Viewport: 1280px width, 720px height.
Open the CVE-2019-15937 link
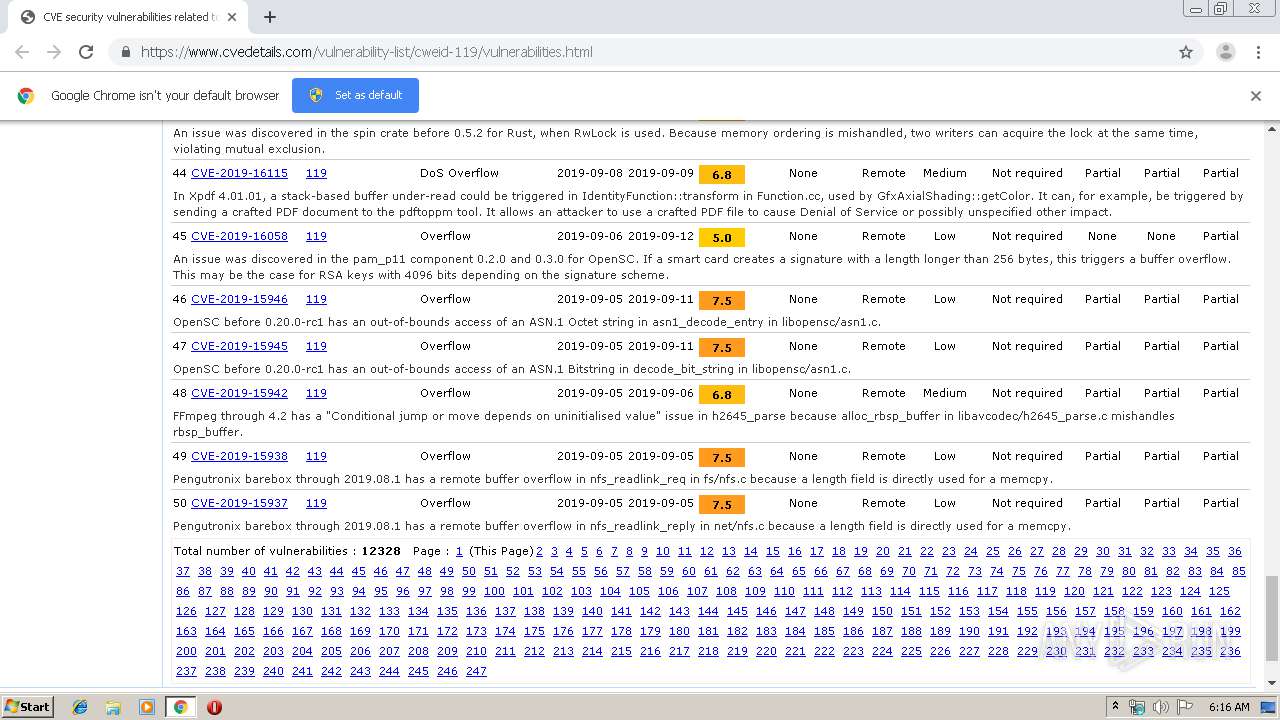pyautogui.click(x=239, y=503)
